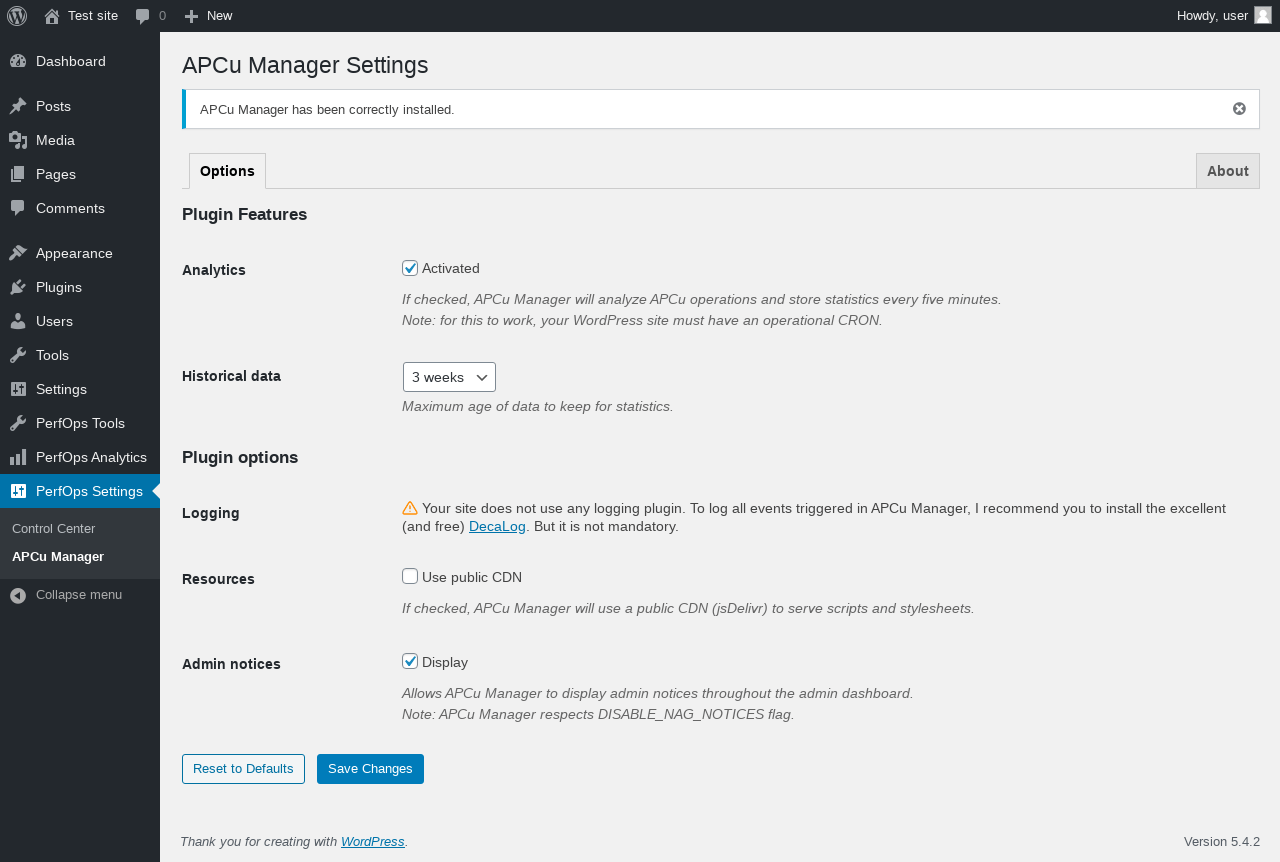Click the Test site home icon
The image size is (1280, 862).
(52, 16)
